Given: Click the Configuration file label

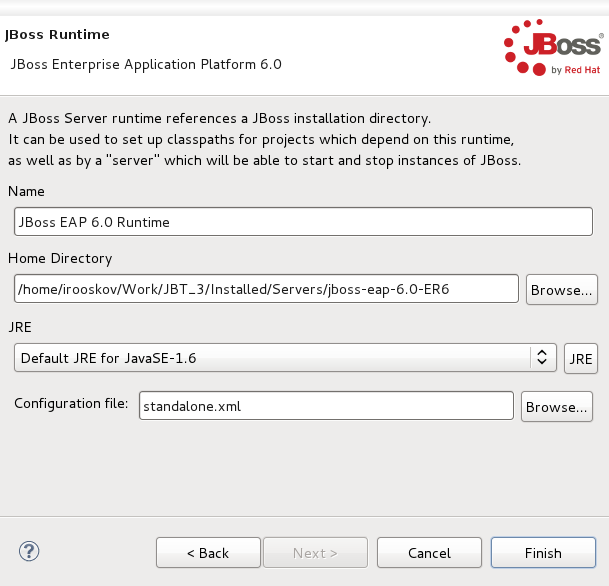Looking at the screenshot, I should coord(71,404).
